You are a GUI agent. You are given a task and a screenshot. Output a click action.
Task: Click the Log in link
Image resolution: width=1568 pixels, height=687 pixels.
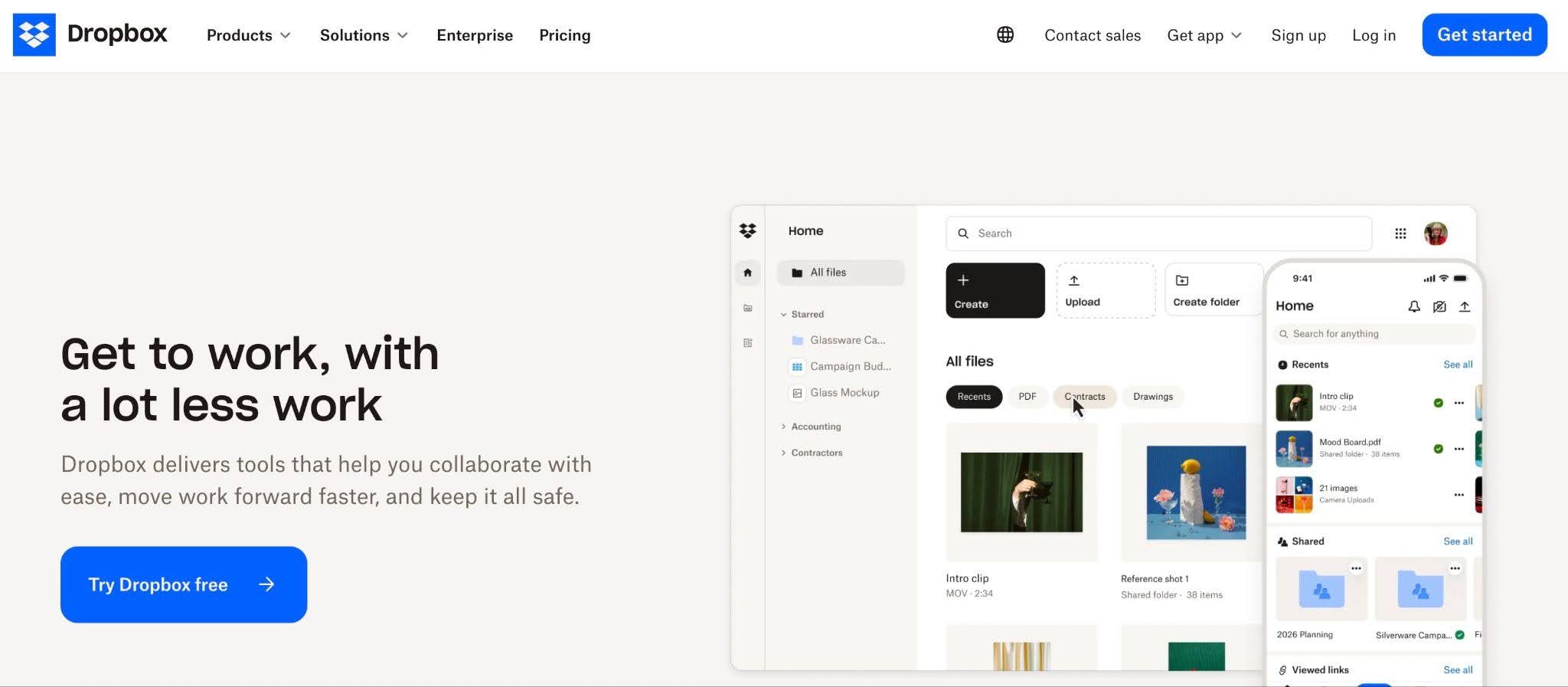click(x=1374, y=35)
